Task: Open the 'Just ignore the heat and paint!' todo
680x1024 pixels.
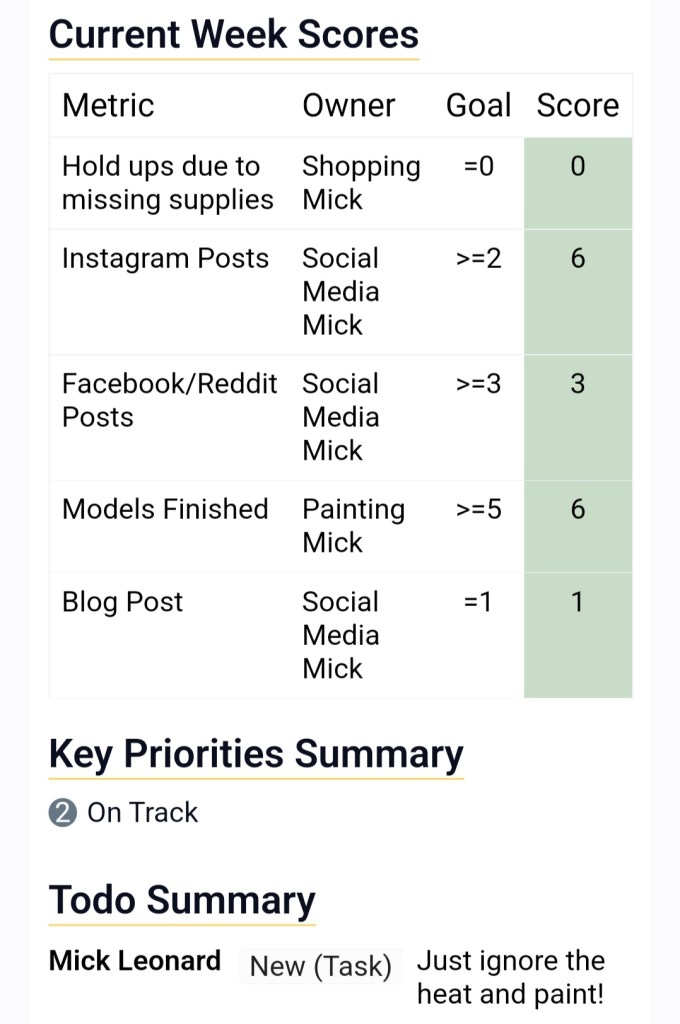Action: click(x=510, y=978)
